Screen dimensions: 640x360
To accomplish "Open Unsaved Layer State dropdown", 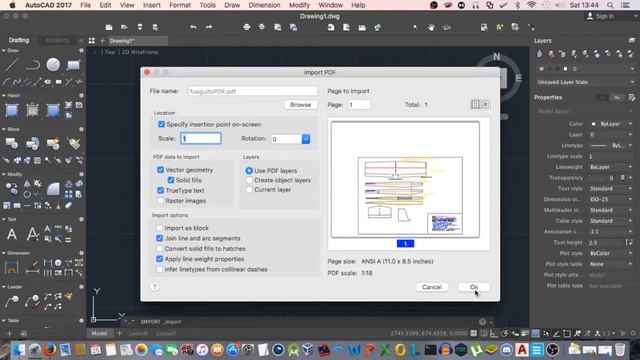I will click(x=585, y=82).
